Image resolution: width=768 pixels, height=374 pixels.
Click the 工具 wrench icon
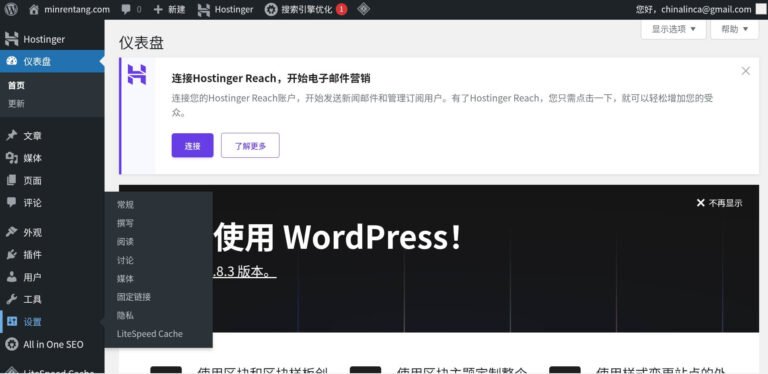pyautogui.click(x=12, y=299)
